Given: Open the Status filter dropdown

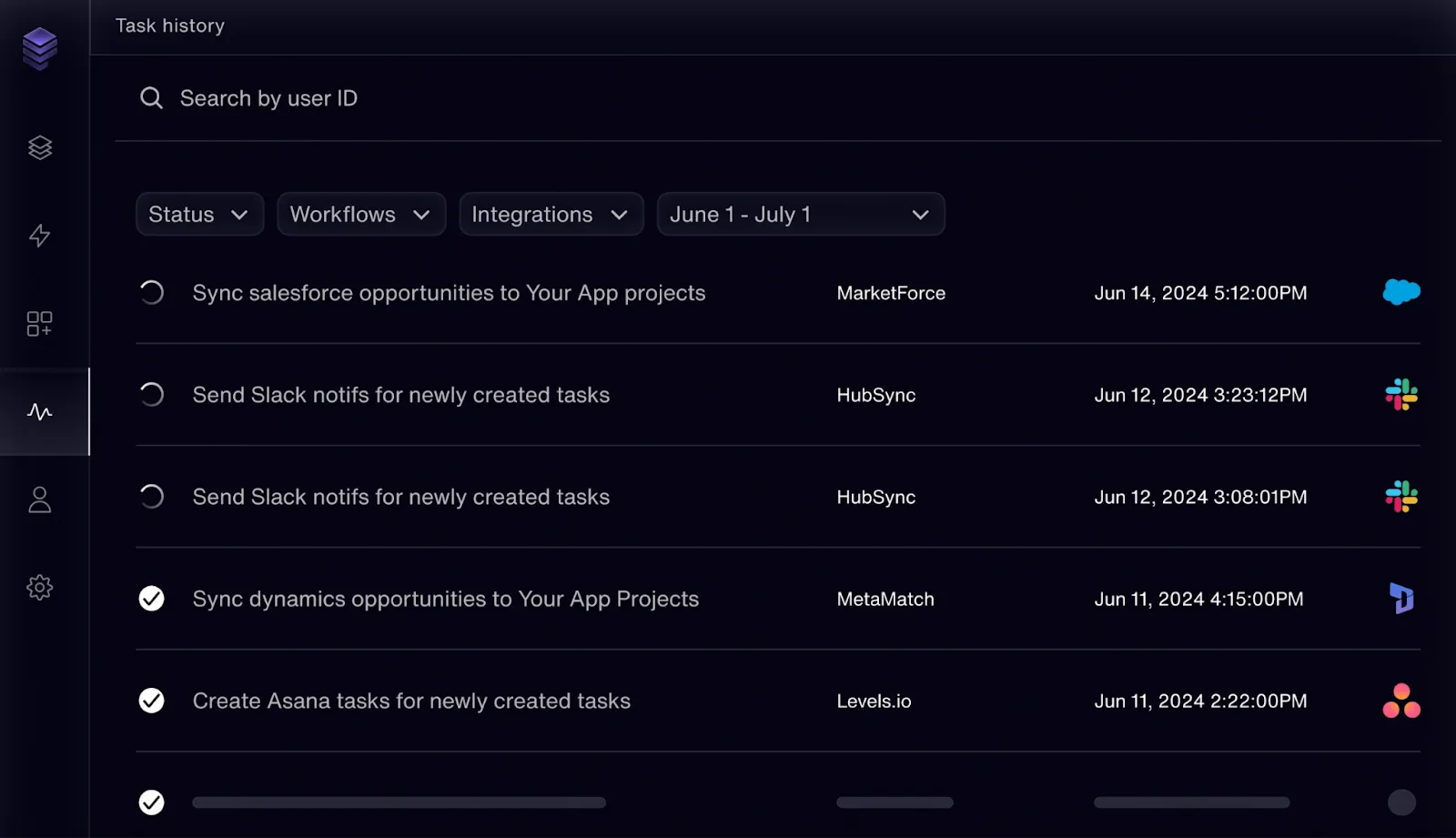Looking at the screenshot, I should tap(199, 214).
